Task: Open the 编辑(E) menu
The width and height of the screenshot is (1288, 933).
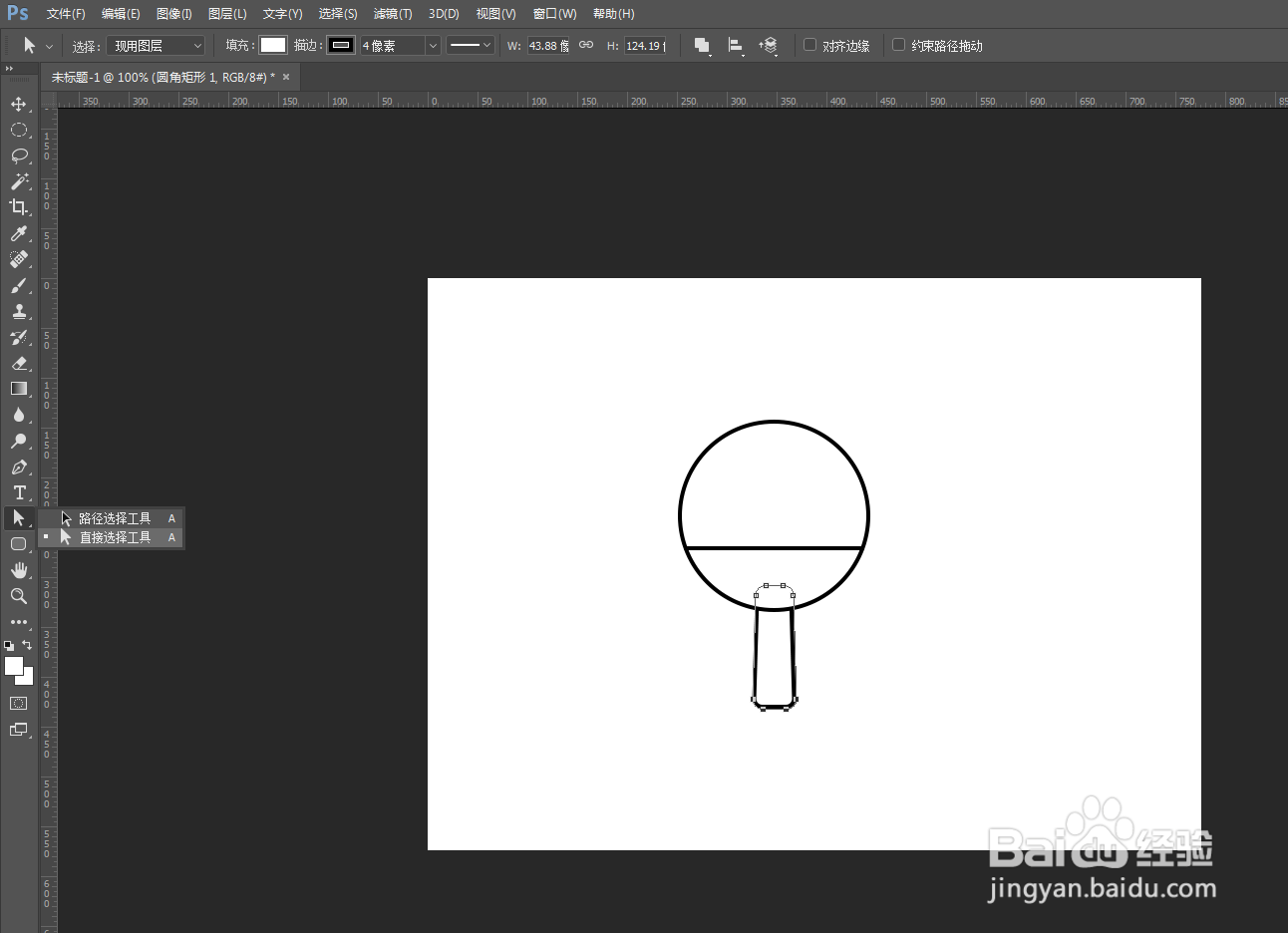Action: [x=121, y=14]
